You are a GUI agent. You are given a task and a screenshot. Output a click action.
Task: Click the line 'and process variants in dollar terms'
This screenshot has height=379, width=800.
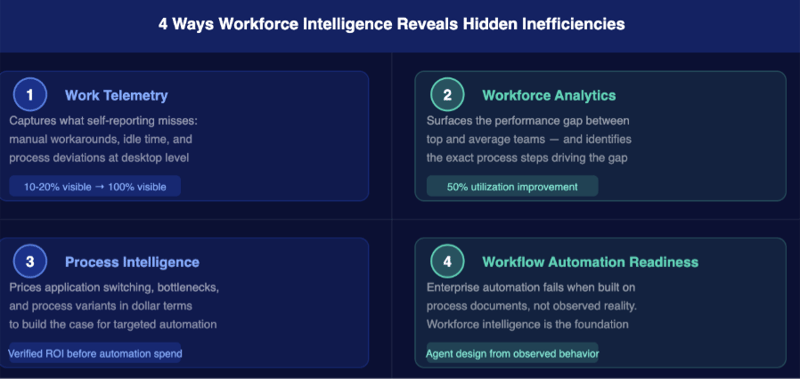[x=101, y=306]
